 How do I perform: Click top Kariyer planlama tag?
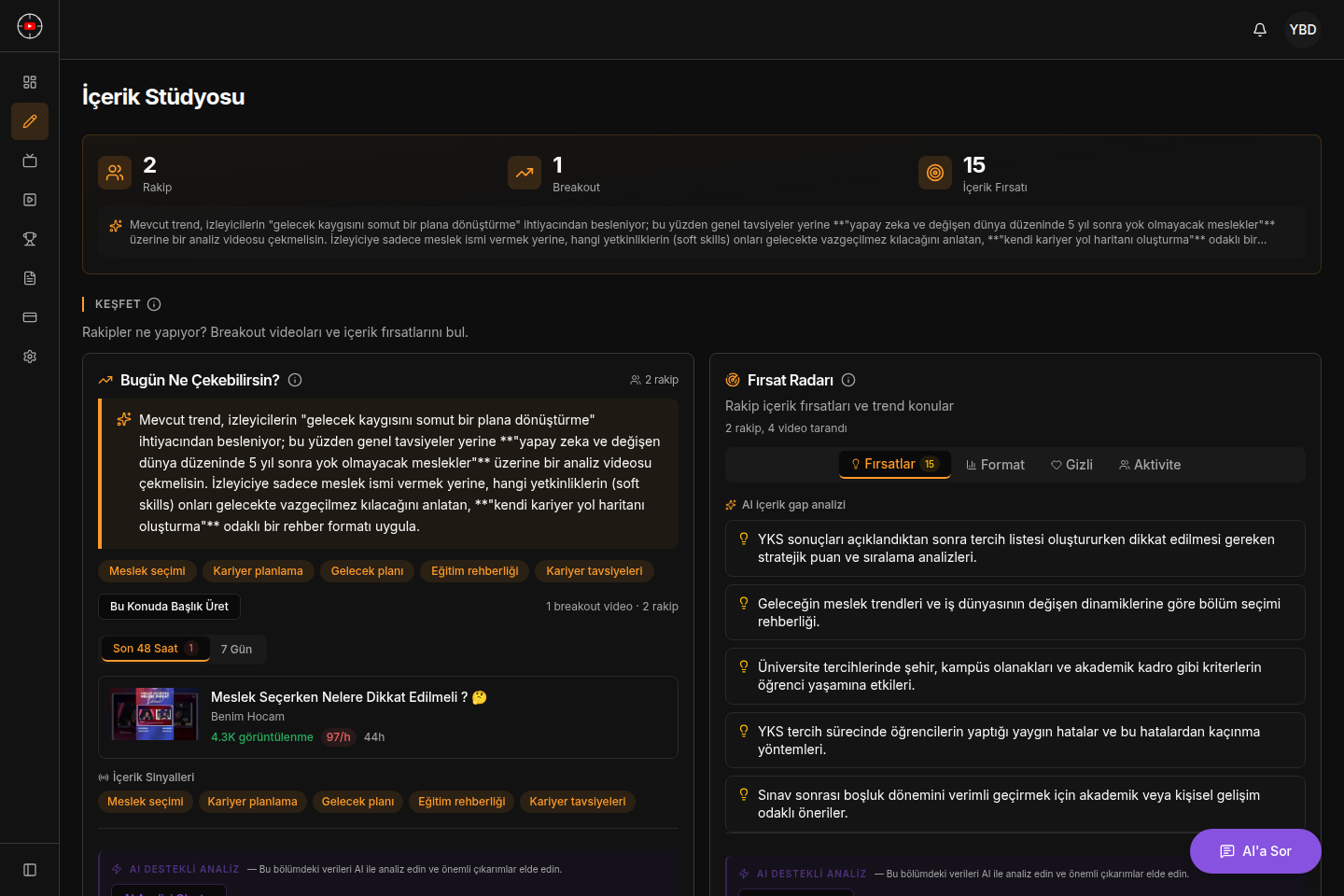(x=258, y=571)
